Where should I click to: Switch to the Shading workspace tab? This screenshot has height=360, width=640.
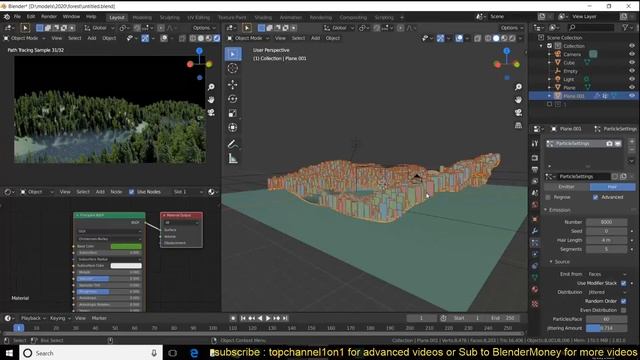point(263,17)
